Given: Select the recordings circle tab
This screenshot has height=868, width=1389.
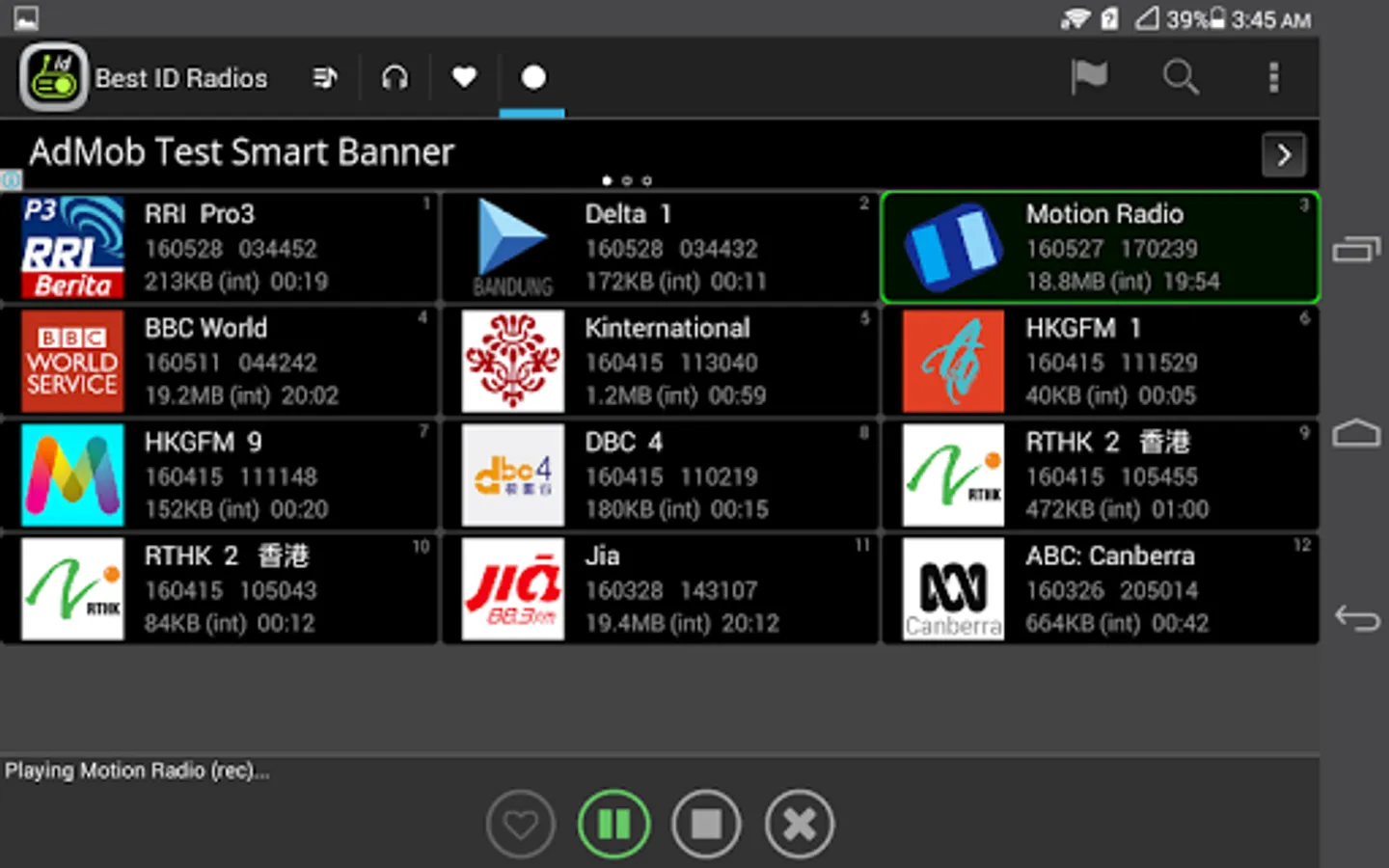Looking at the screenshot, I should pyautogui.click(x=533, y=77).
